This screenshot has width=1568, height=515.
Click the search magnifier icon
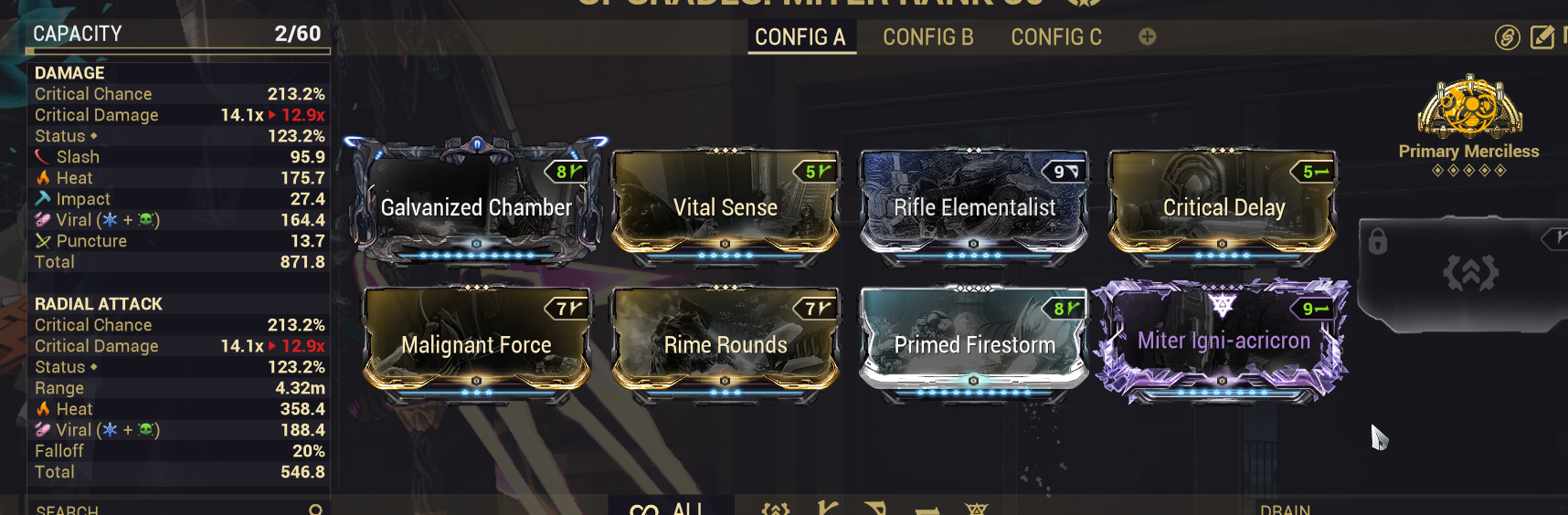315,510
